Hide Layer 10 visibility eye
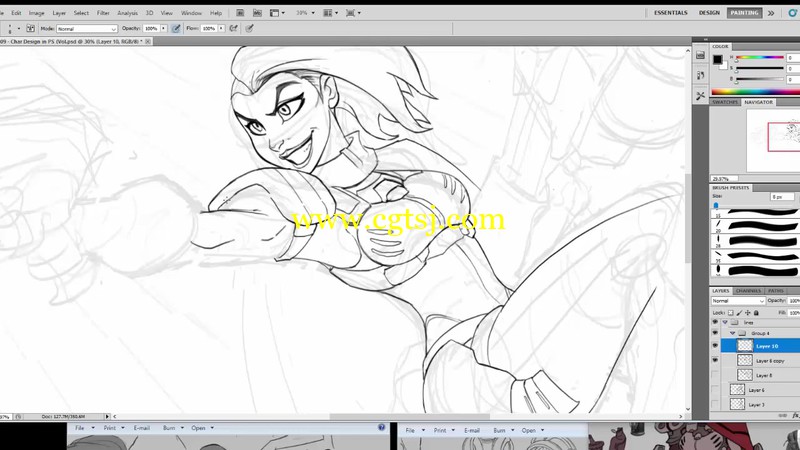 tap(715, 345)
